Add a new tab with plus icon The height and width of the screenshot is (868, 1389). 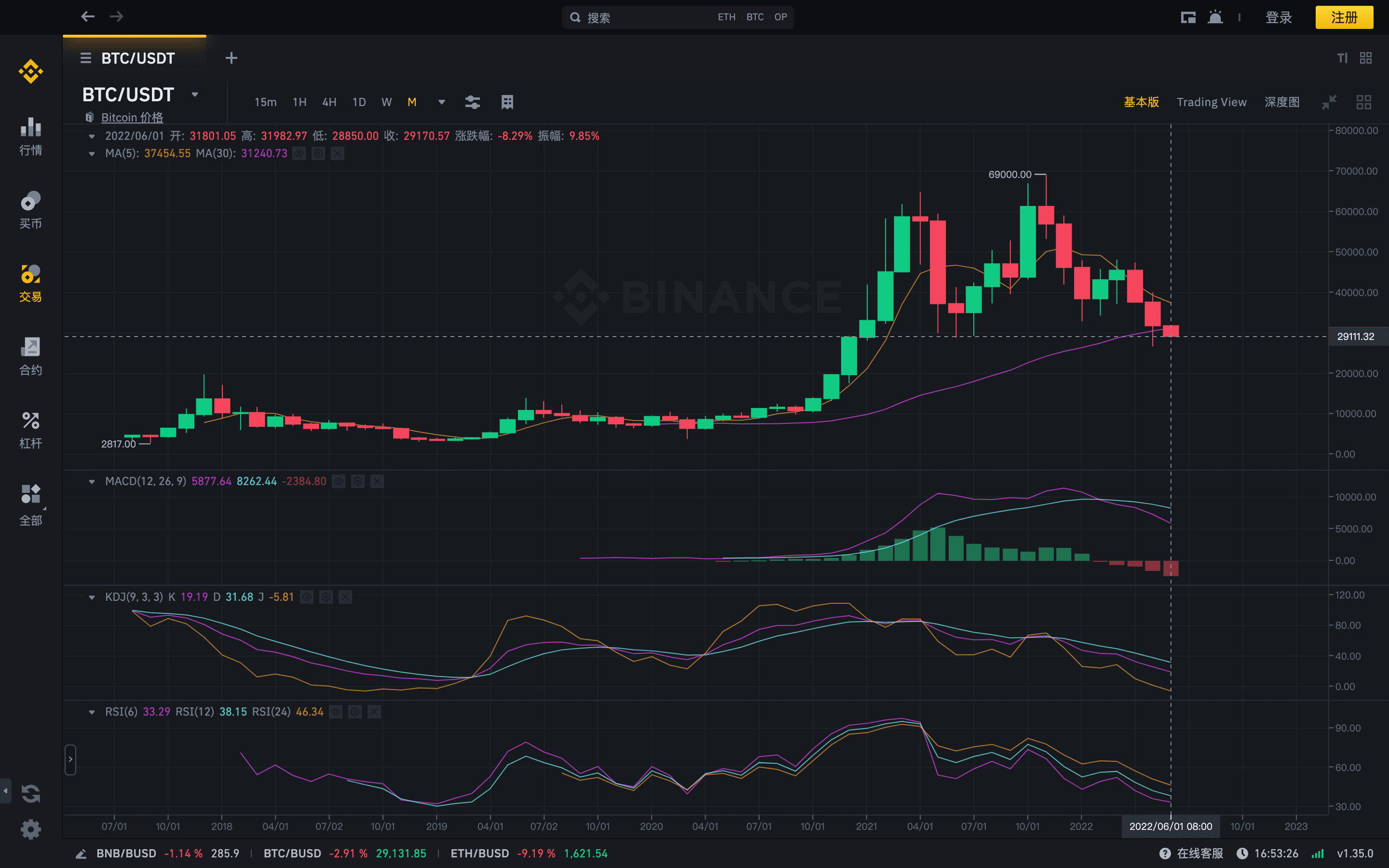click(x=231, y=58)
